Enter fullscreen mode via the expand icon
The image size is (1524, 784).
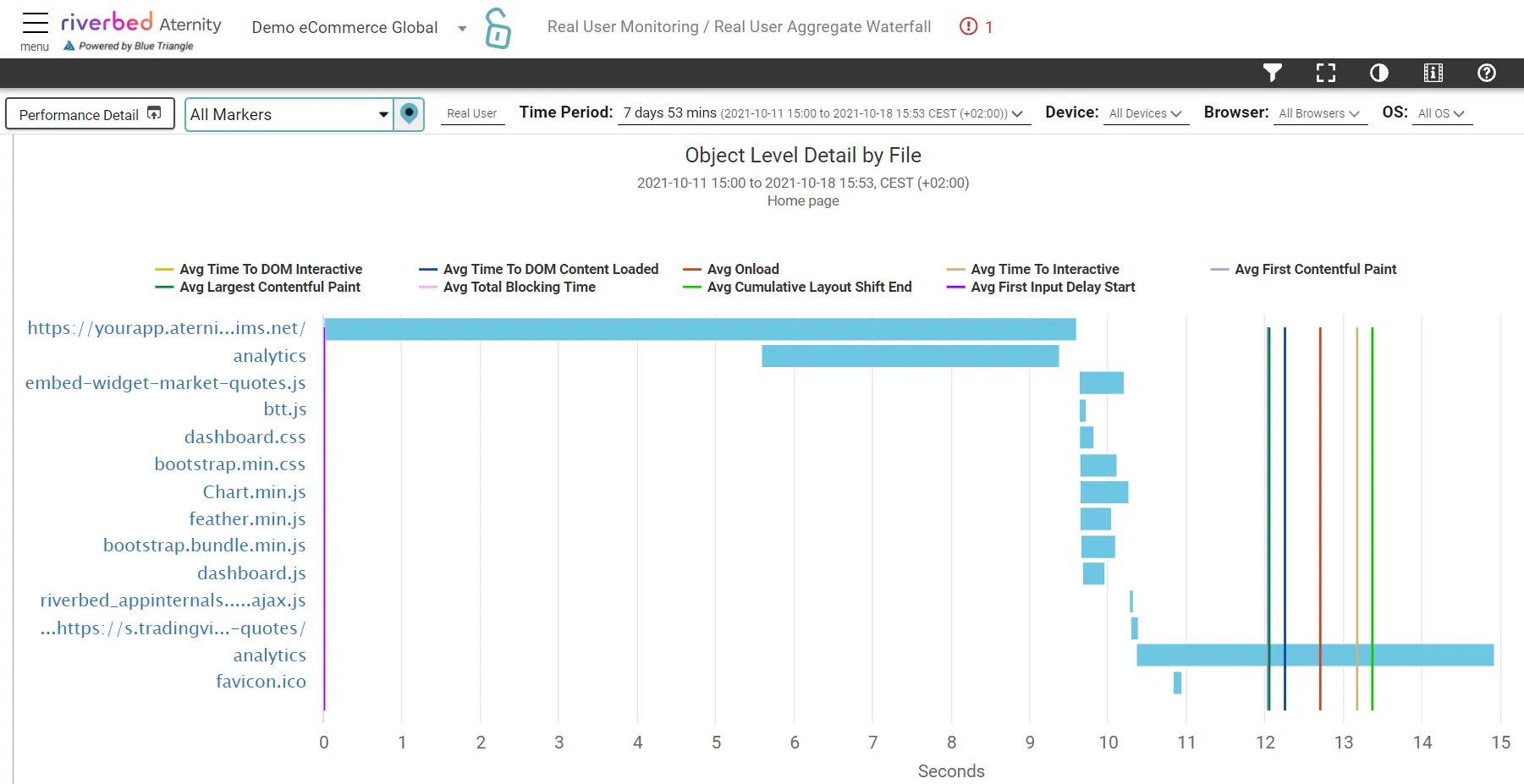pyautogui.click(x=1325, y=74)
